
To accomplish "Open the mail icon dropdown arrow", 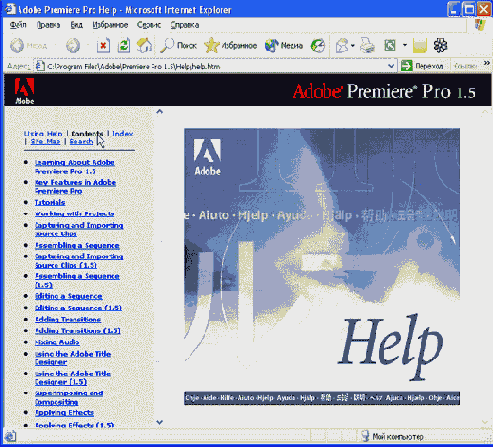I will click(353, 45).
